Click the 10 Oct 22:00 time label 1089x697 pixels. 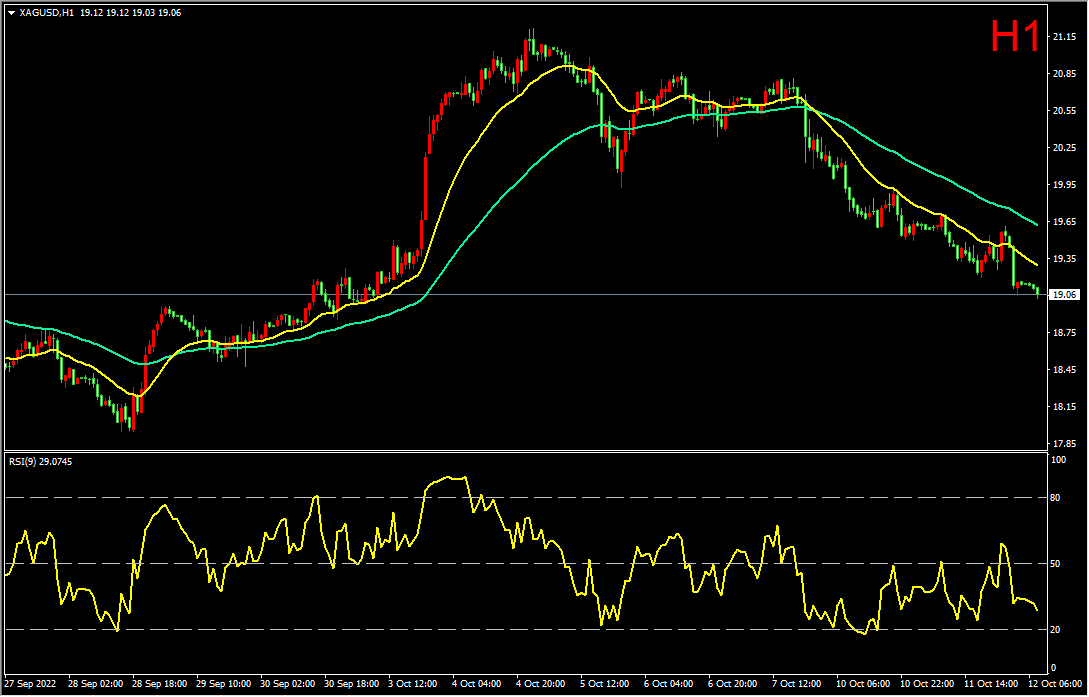coord(928,684)
